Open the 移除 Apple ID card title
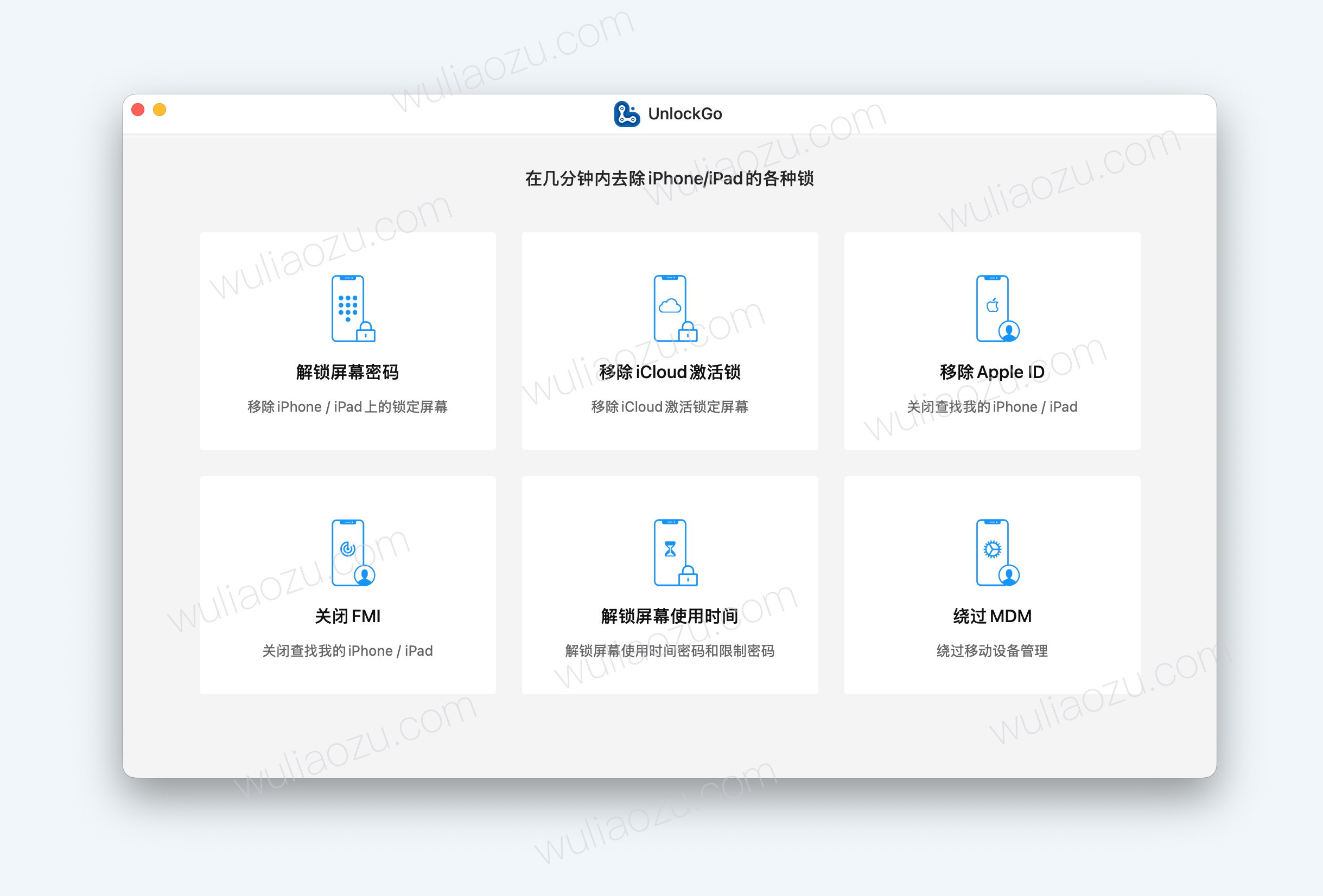Image resolution: width=1323 pixels, height=896 pixels. tap(991, 372)
